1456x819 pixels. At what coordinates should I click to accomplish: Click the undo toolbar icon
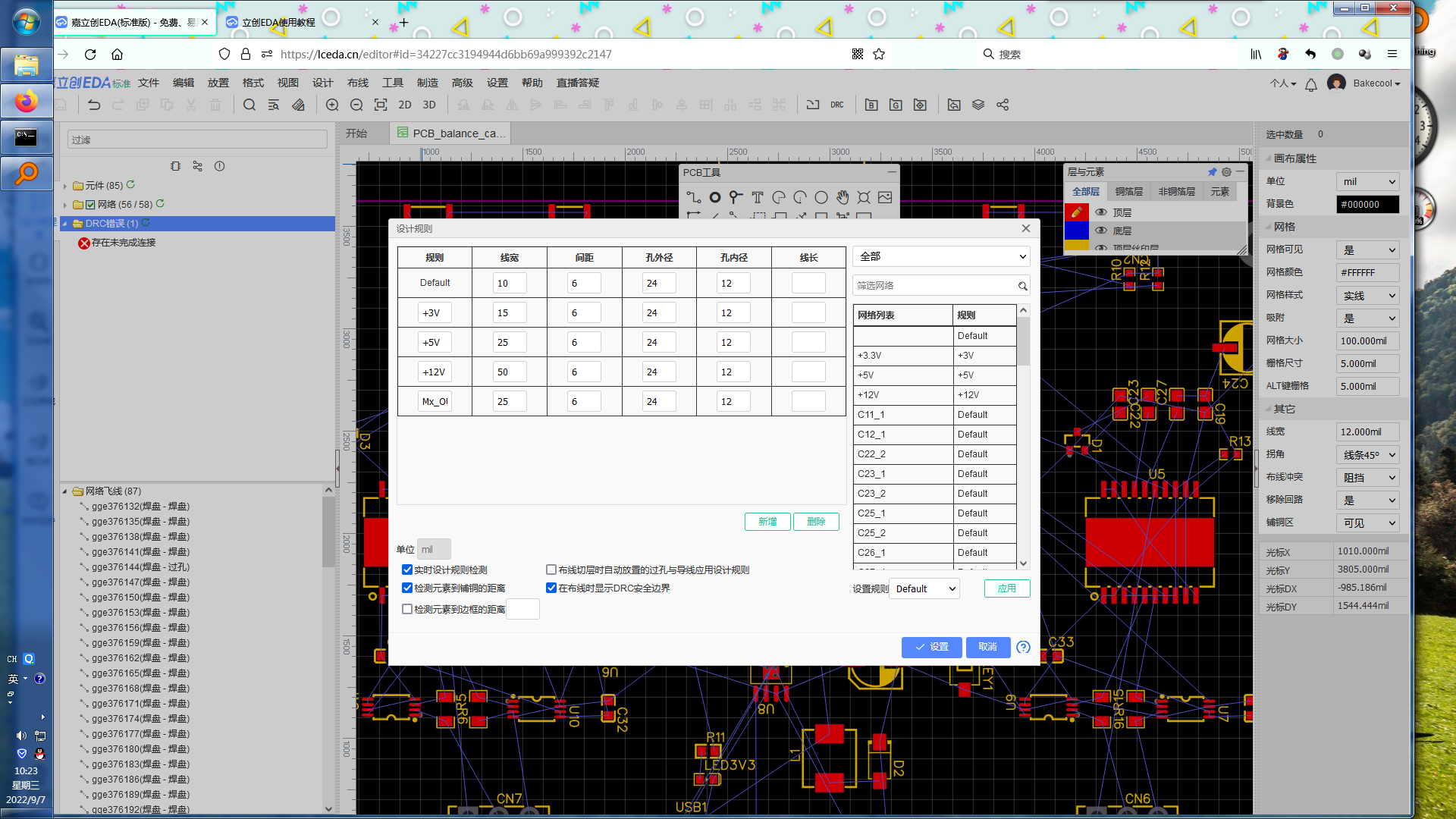tap(94, 105)
